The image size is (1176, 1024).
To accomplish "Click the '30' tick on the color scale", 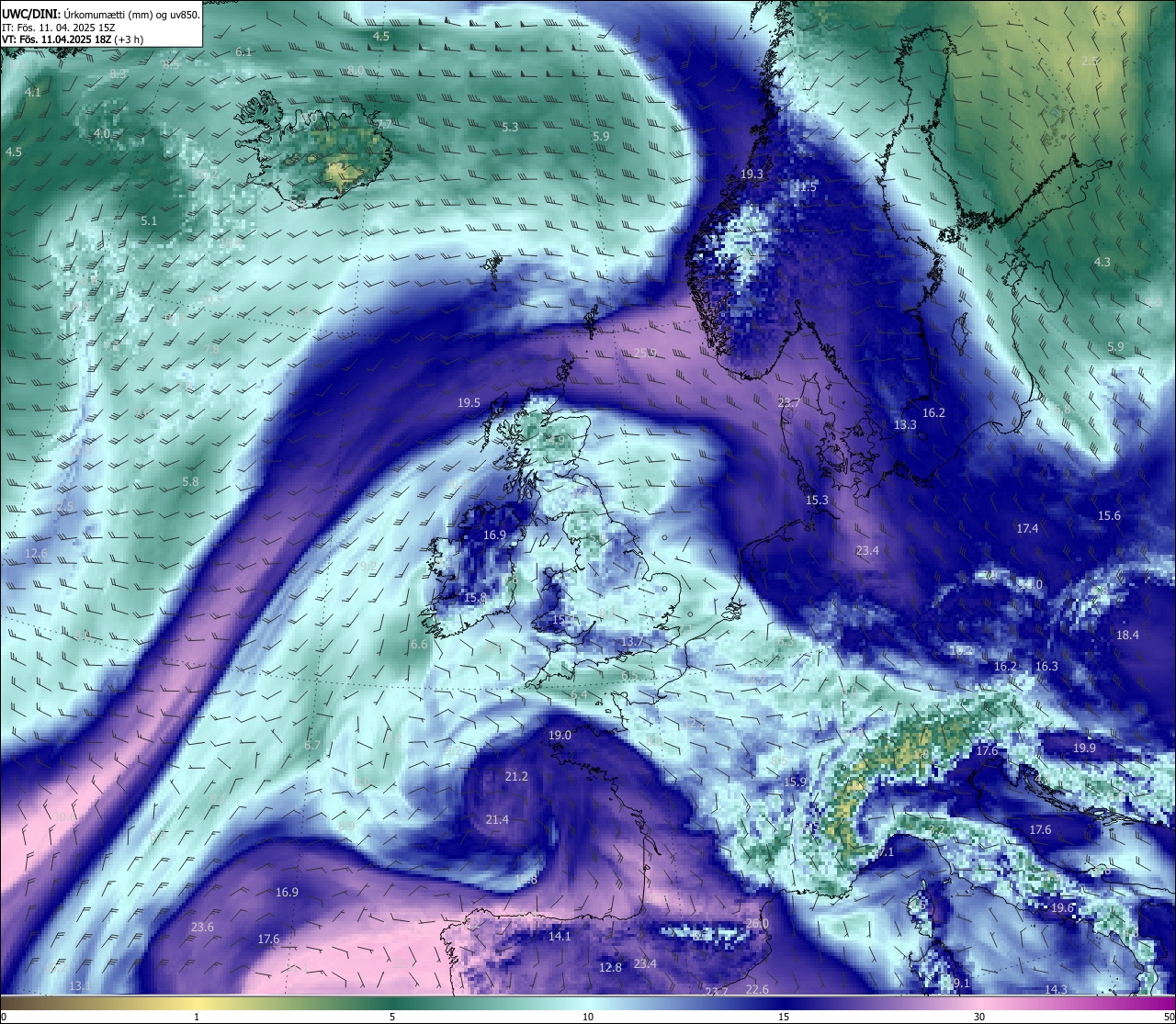I will [x=979, y=1017].
